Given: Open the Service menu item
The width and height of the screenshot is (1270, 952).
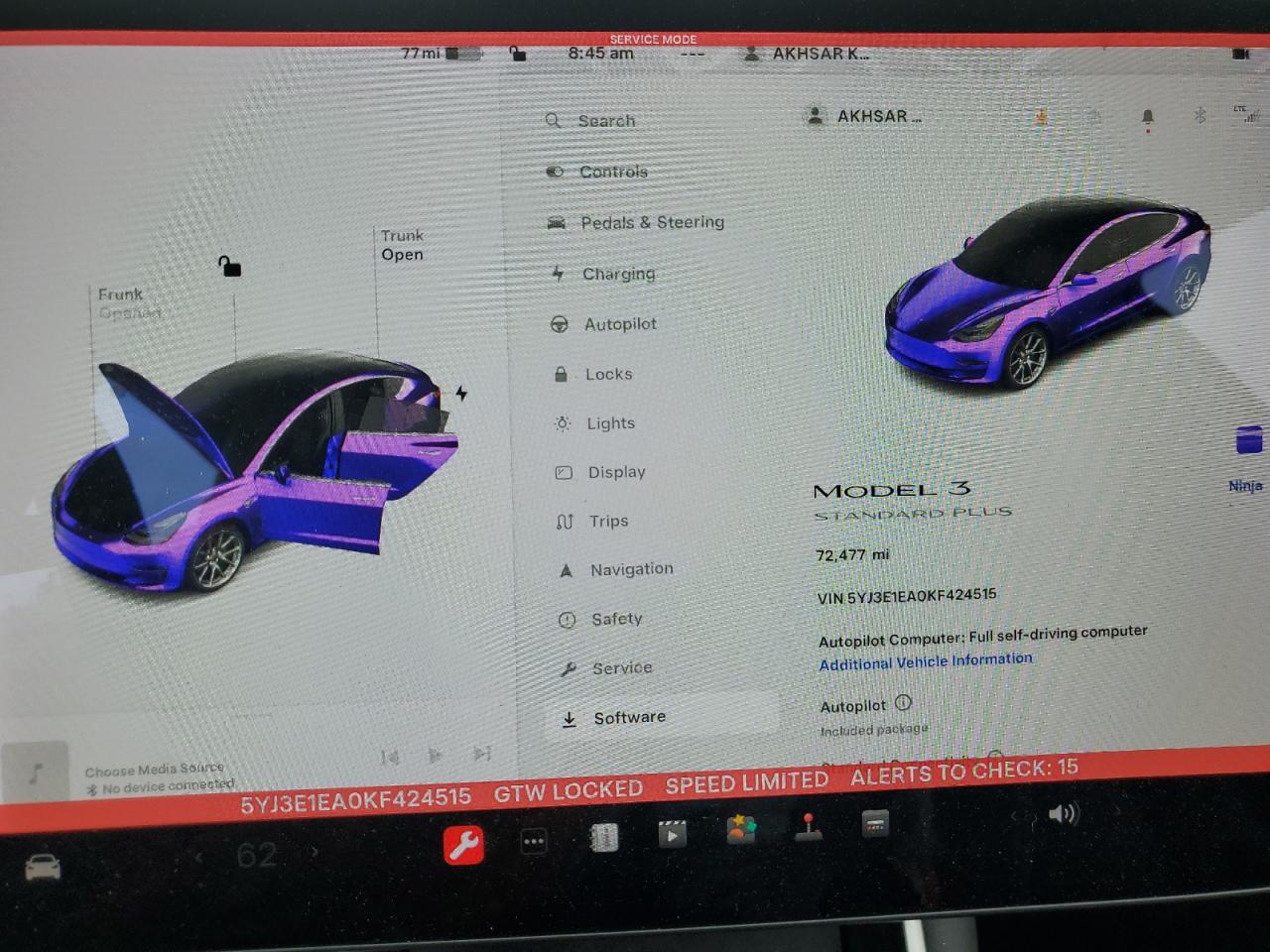Looking at the screenshot, I should point(606,668).
